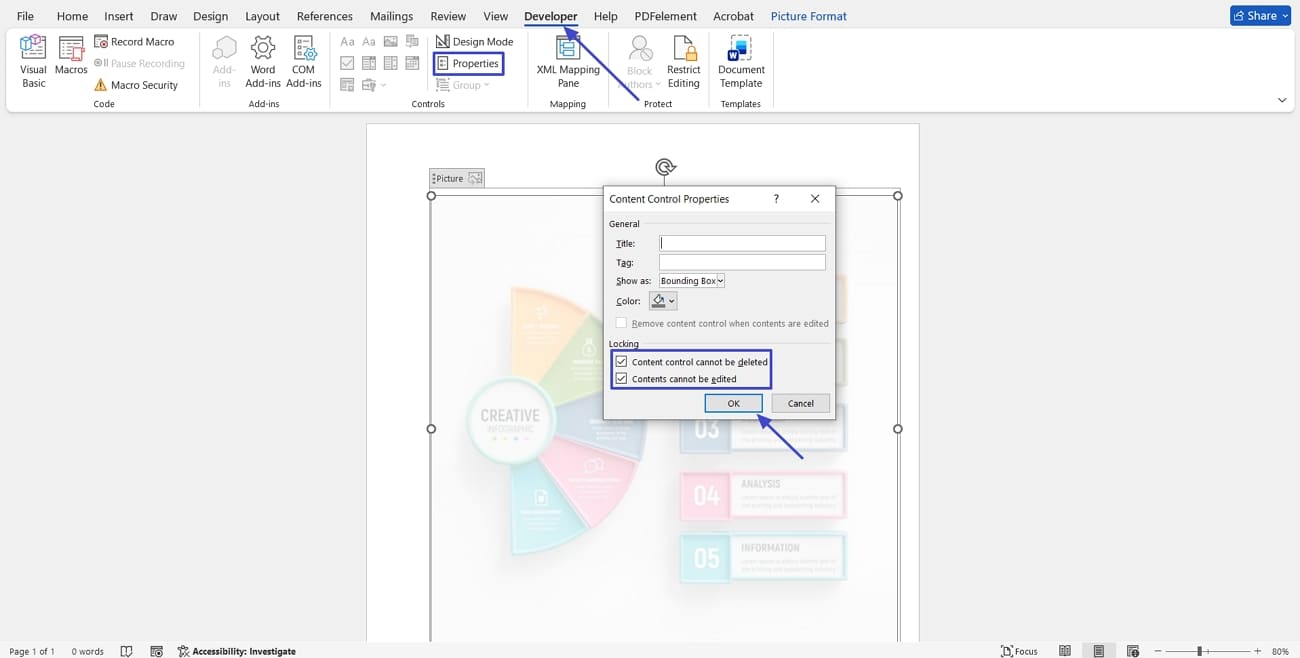Open the help question mark in dialog

pyautogui.click(x=776, y=199)
